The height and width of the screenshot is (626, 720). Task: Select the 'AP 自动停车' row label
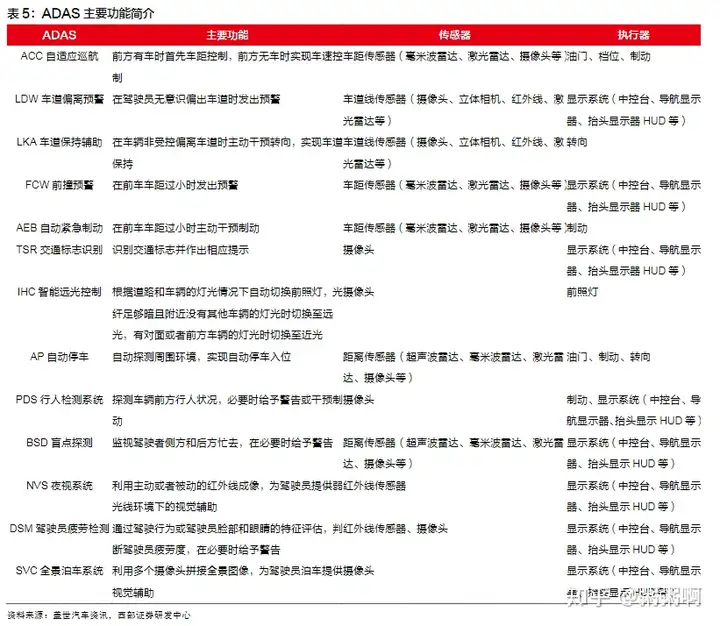coord(59,356)
